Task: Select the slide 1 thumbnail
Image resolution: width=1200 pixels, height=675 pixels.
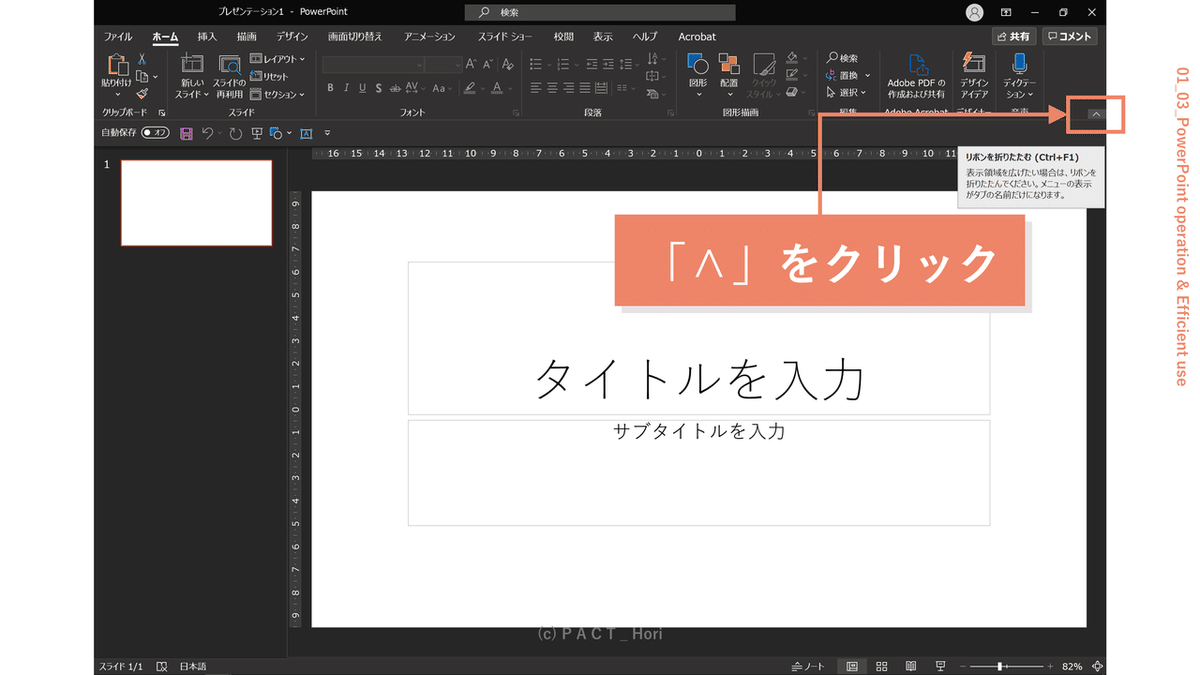Action: (196, 203)
